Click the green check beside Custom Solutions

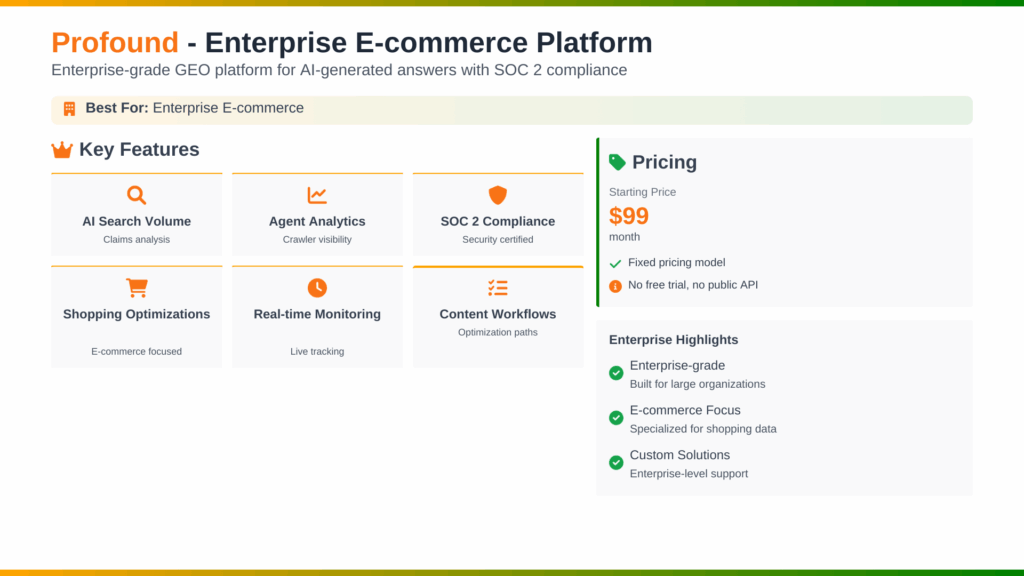(x=616, y=462)
